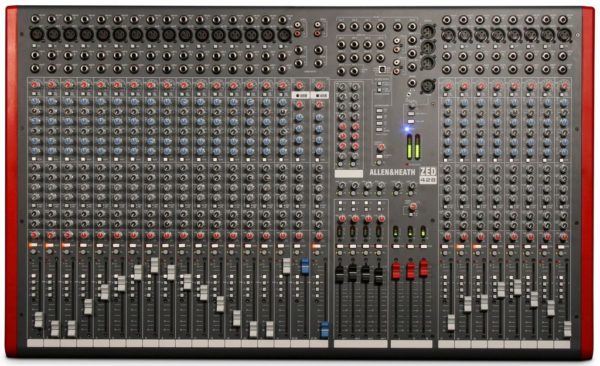Click the write-on strip below the black group faders
Viewport: 600px width, 366px height.
360,344
